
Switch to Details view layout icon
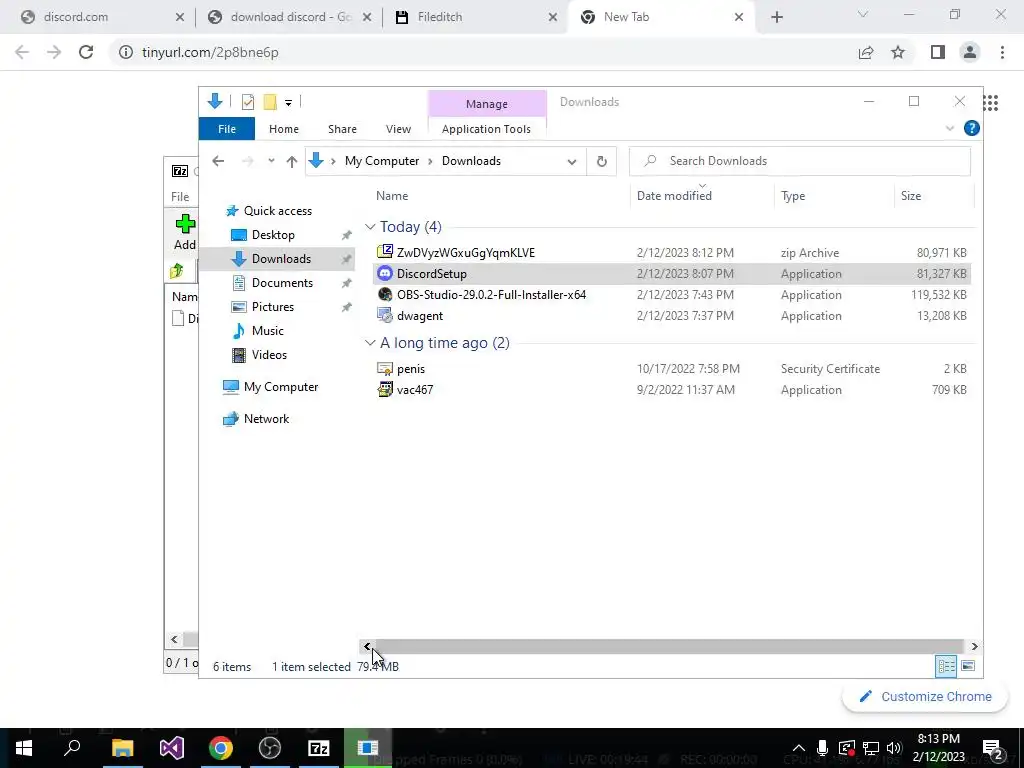pos(946,666)
